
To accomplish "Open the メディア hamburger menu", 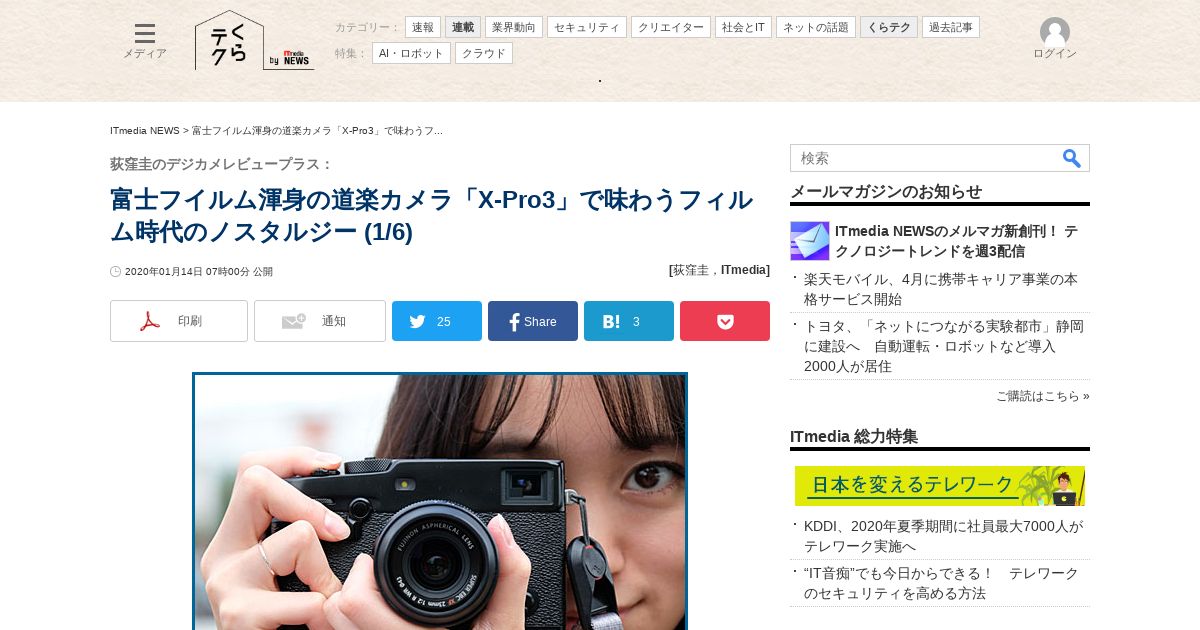I will 145,41.
